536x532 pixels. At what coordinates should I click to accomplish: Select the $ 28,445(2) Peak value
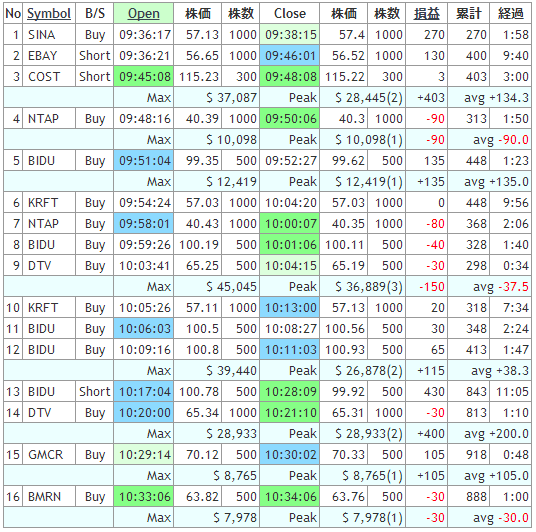(362, 97)
